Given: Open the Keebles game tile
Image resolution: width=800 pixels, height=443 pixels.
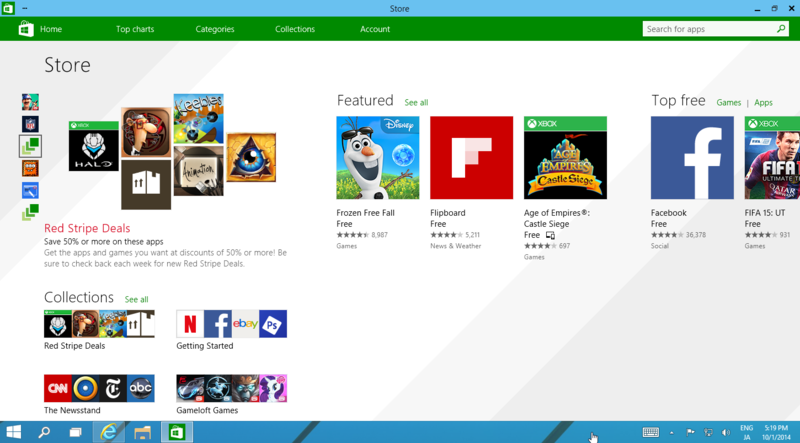Looking at the screenshot, I should click(198, 118).
